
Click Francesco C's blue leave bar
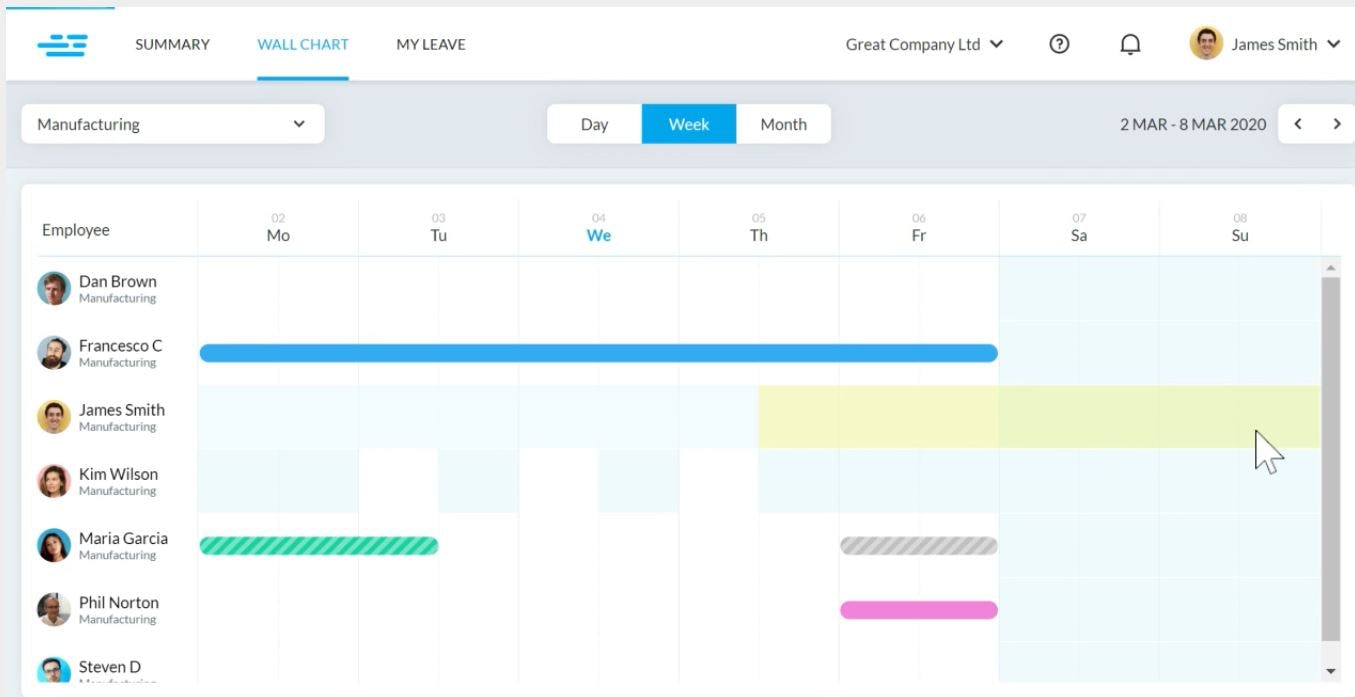(598, 352)
